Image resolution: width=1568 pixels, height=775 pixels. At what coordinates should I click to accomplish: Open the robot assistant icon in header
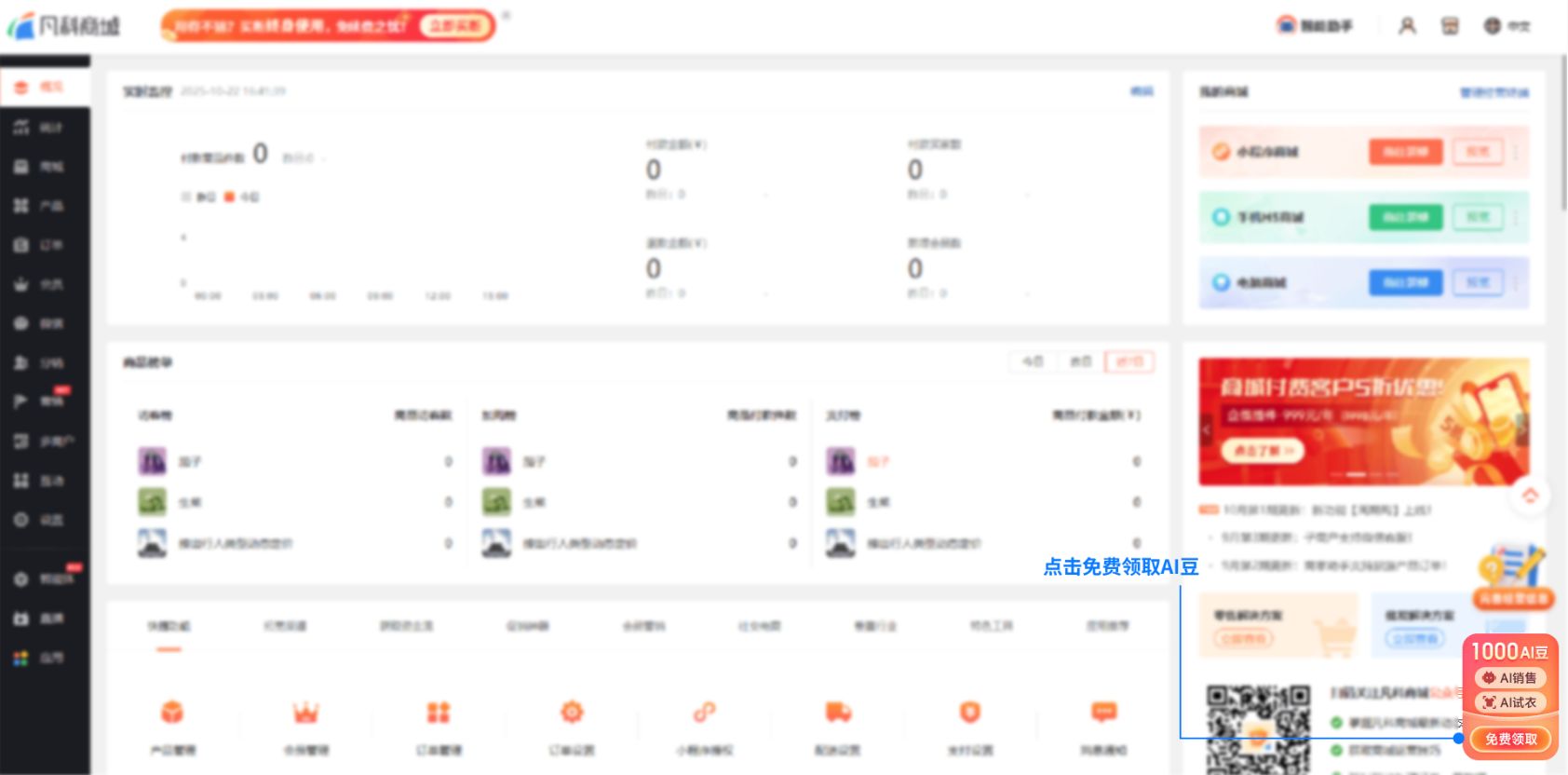[1286, 25]
